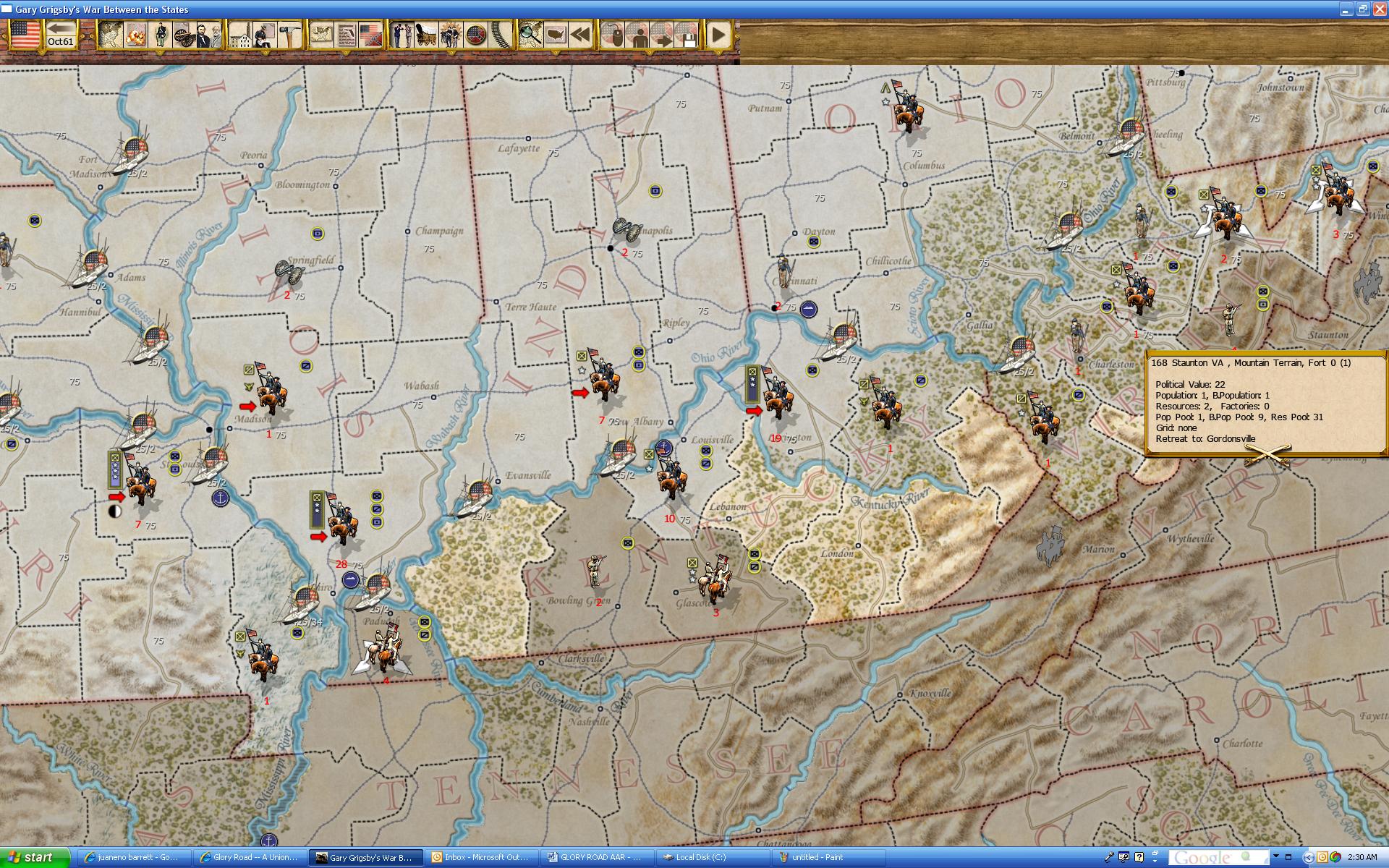Click 'Political Value: 22' in Staunton tooltip
Viewport: 1389px width, 868px height.
(1190, 384)
